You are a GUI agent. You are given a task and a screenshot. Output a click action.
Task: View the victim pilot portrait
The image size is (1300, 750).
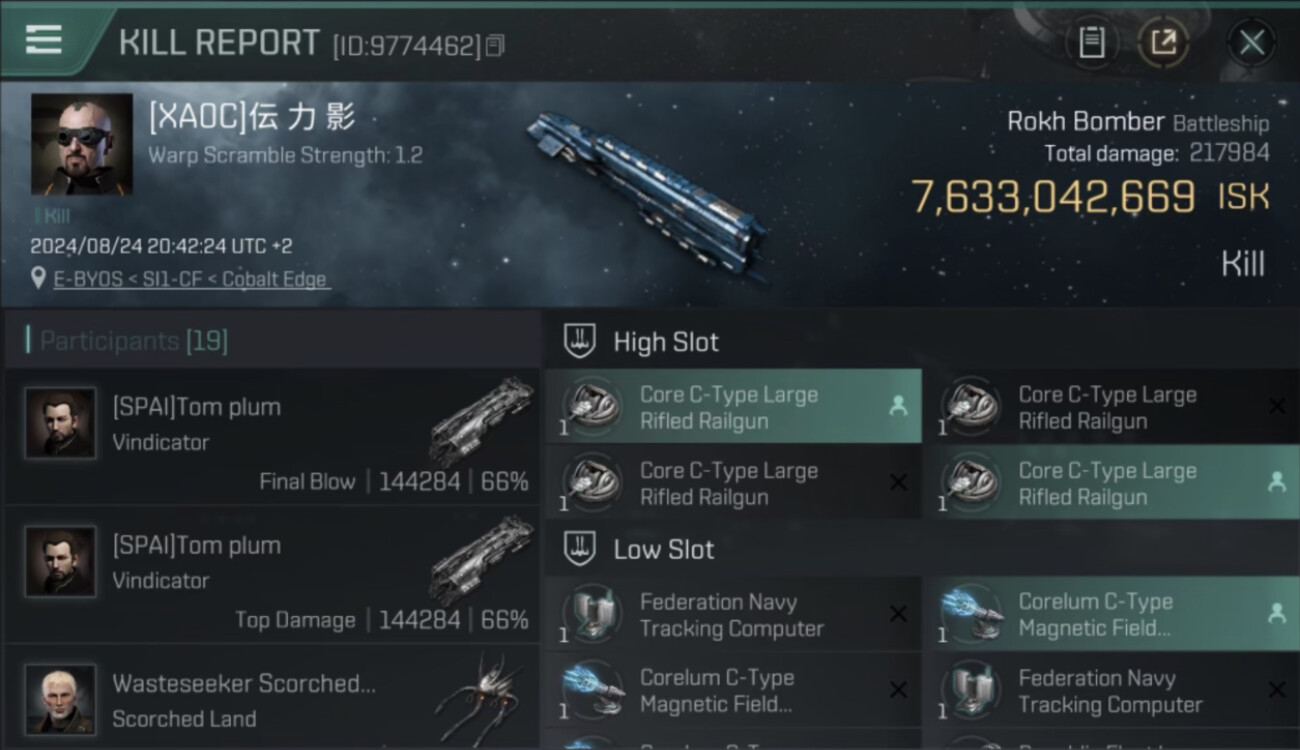coord(82,144)
